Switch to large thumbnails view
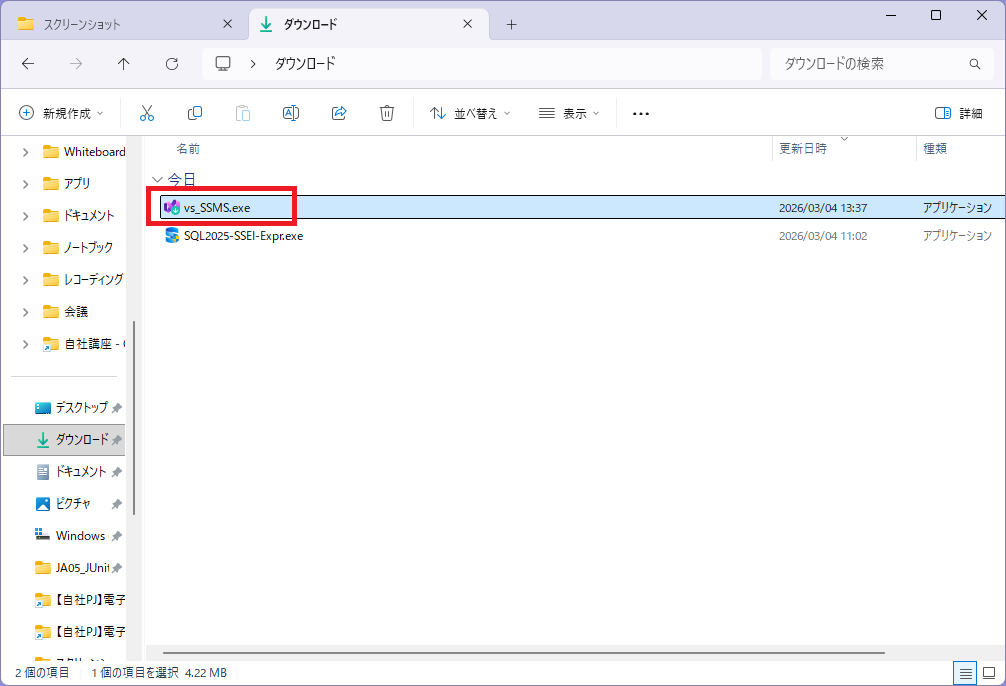The image size is (1006, 686). [x=990, y=673]
